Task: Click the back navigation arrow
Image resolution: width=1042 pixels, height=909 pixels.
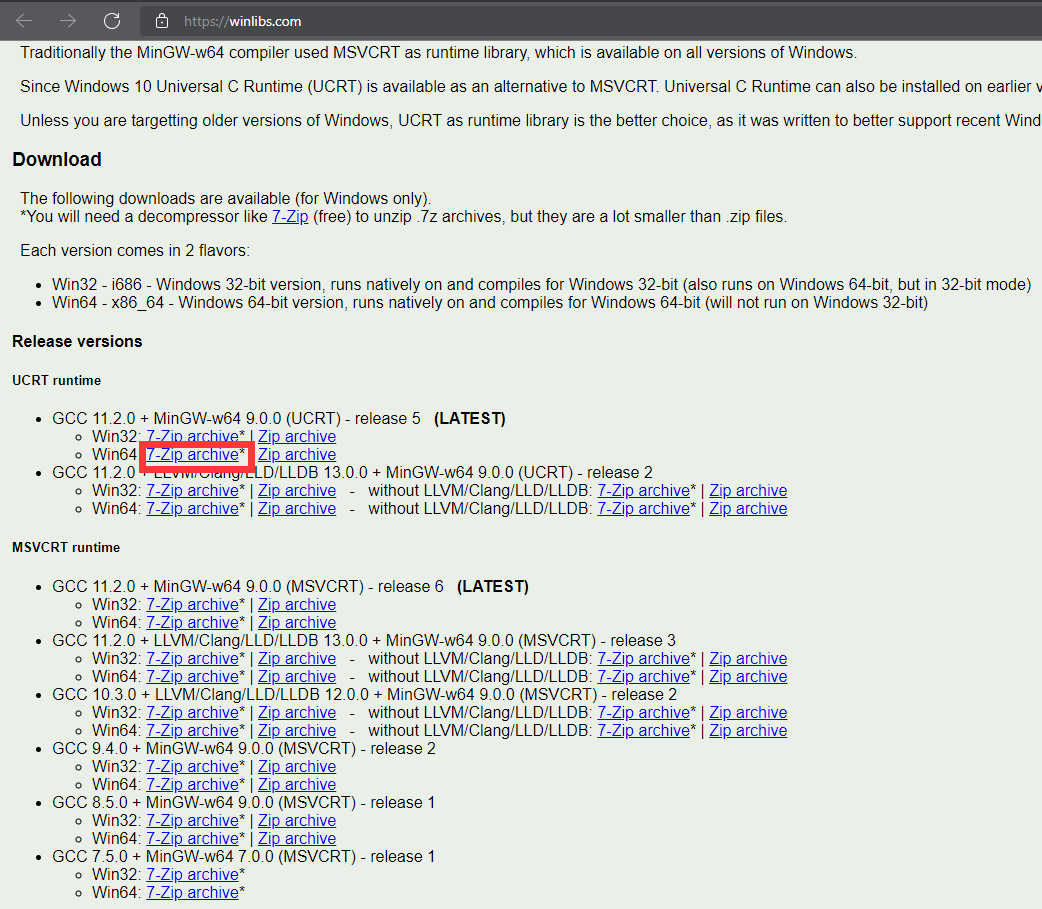Action: pos(23,20)
